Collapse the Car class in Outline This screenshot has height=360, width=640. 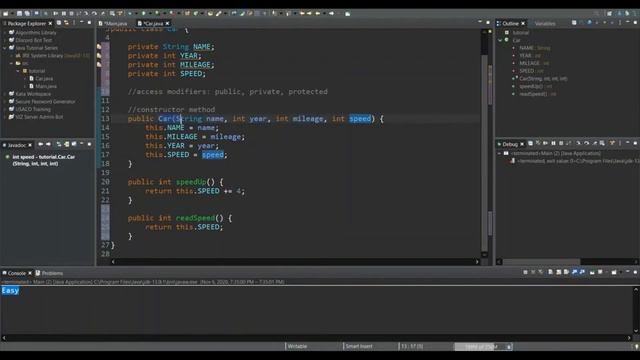click(x=500, y=40)
